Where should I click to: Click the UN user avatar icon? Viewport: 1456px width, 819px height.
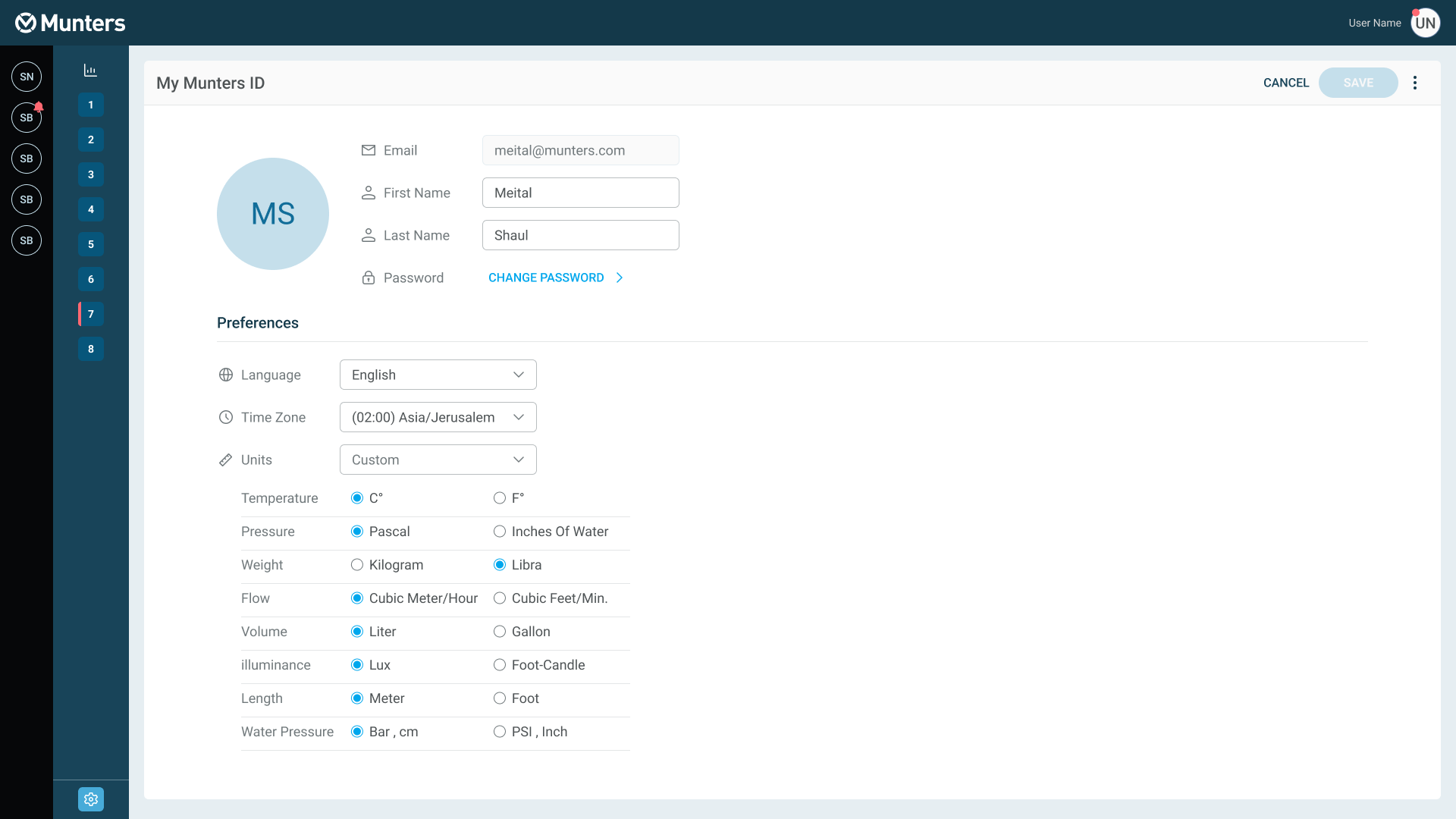[1425, 23]
